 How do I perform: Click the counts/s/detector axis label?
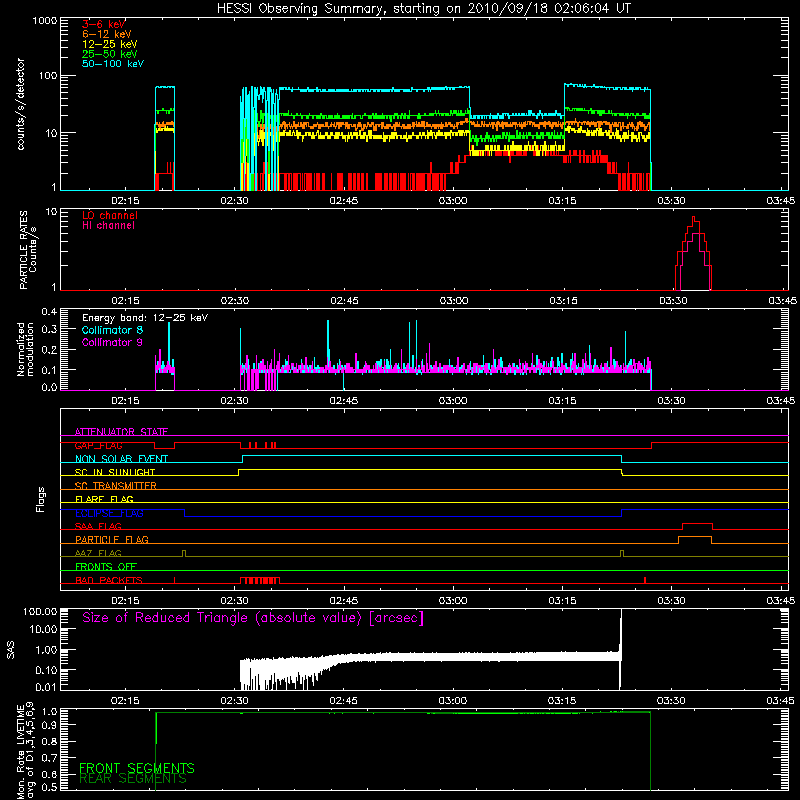point(20,104)
